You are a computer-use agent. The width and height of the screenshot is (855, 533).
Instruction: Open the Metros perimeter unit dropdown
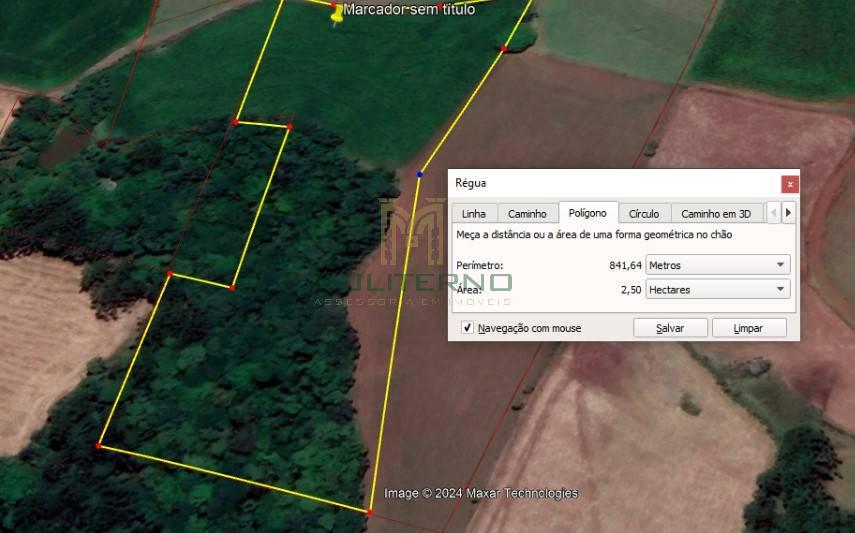pyautogui.click(x=717, y=265)
